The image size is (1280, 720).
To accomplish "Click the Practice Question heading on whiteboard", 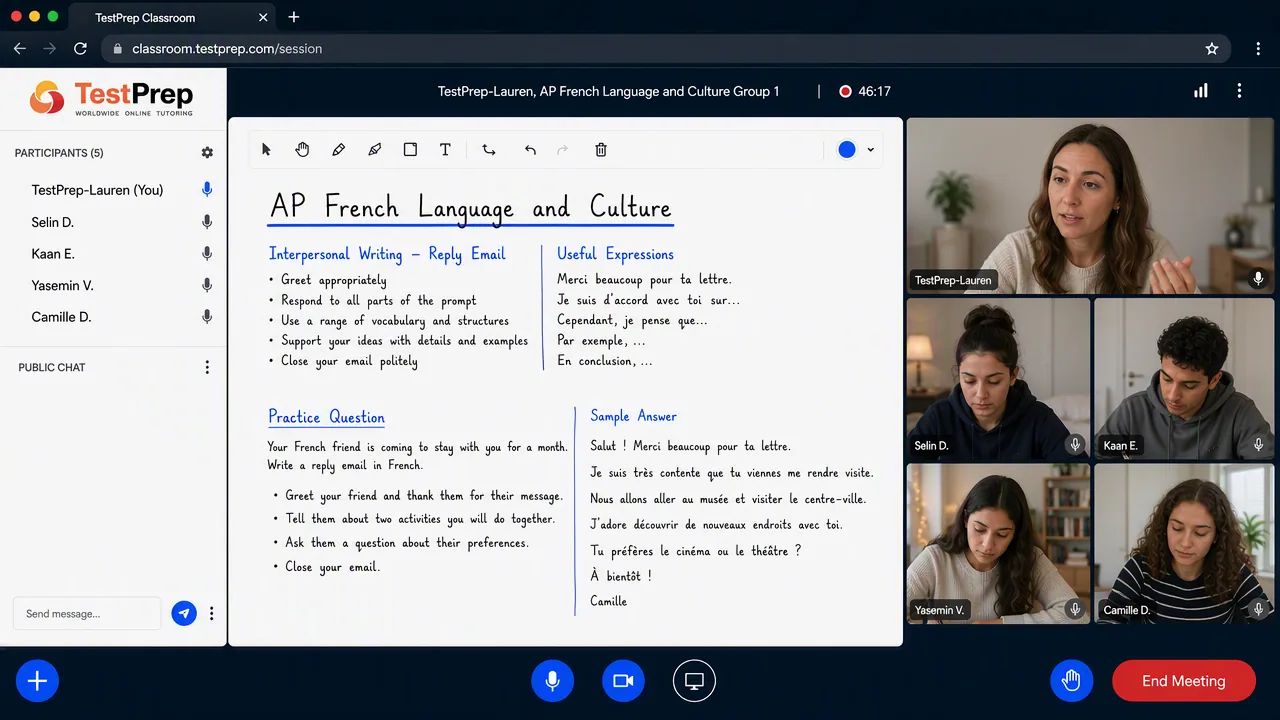I will (326, 417).
